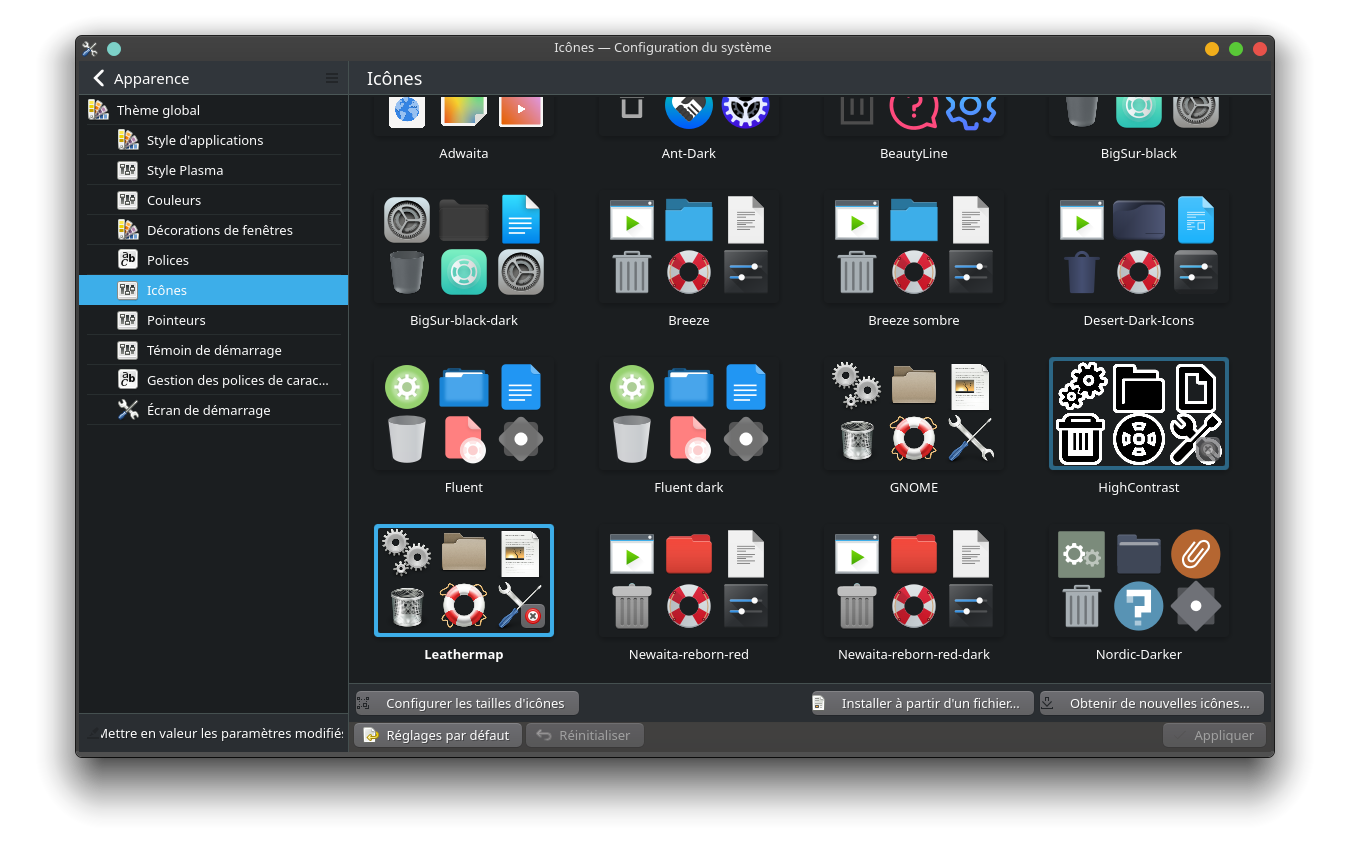Select the Polices entry
The height and width of the screenshot is (843, 1350).
pyautogui.click(x=214, y=260)
